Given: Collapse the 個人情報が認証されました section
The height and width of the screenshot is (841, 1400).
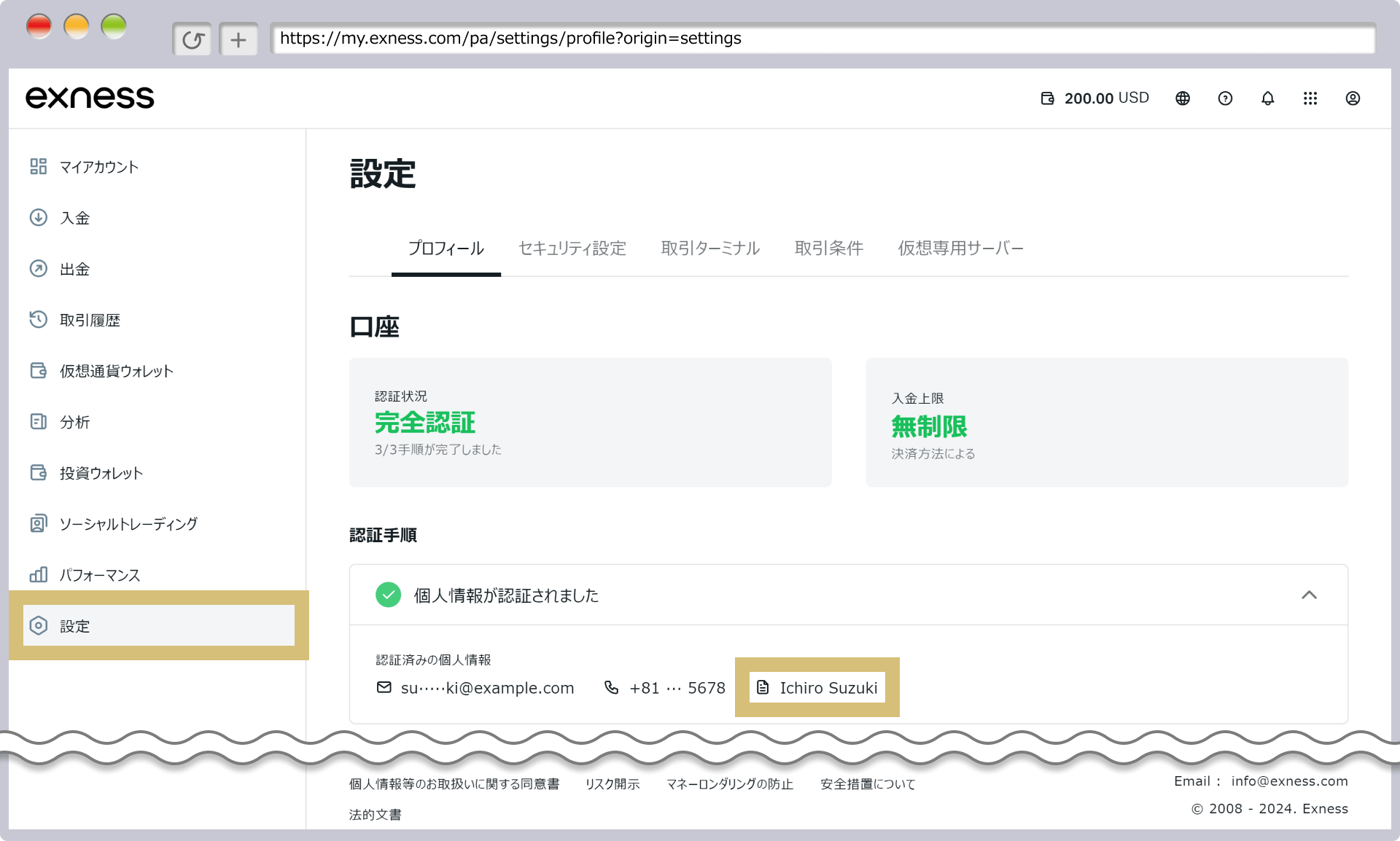Looking at the screenshot, I should click(x=1310, y=595).
